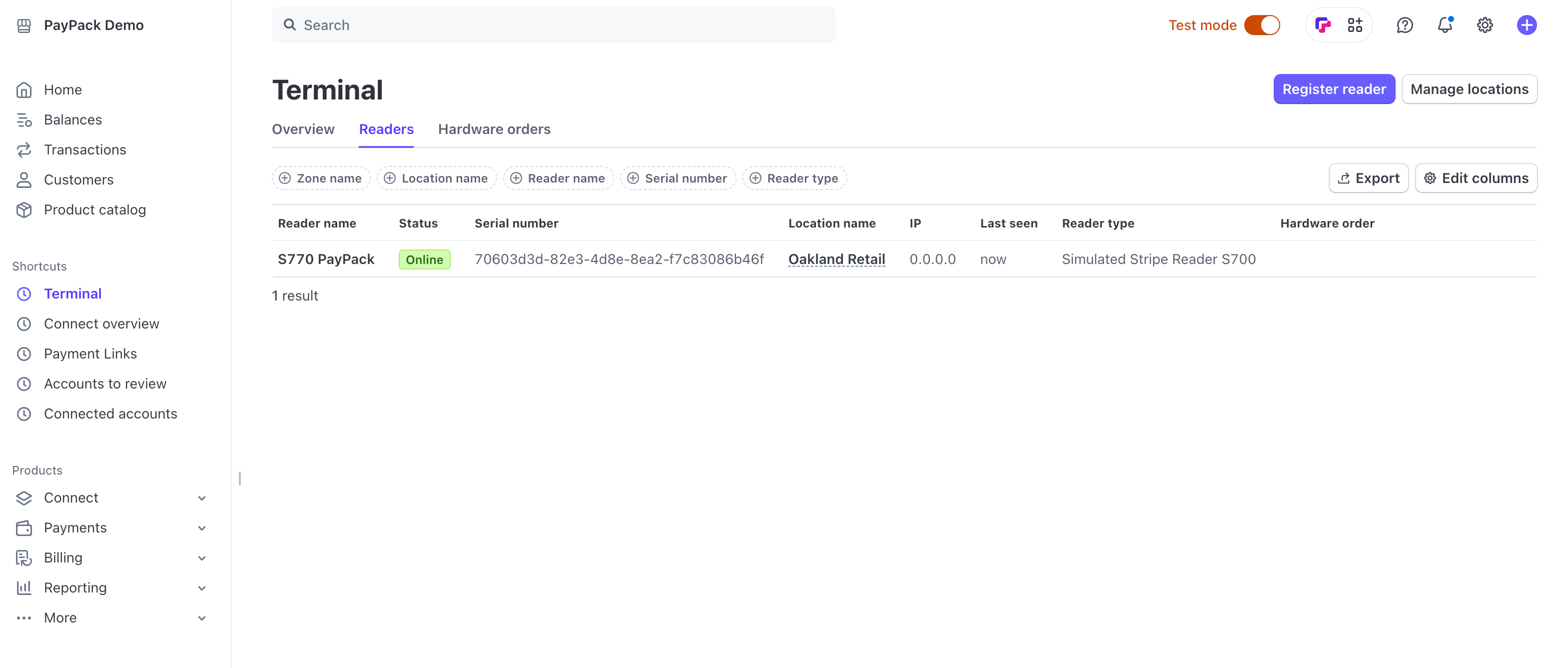This screenshot has width=1568, height=668.
Task: Click the purple plus create button
Action: pos(1527,25)
